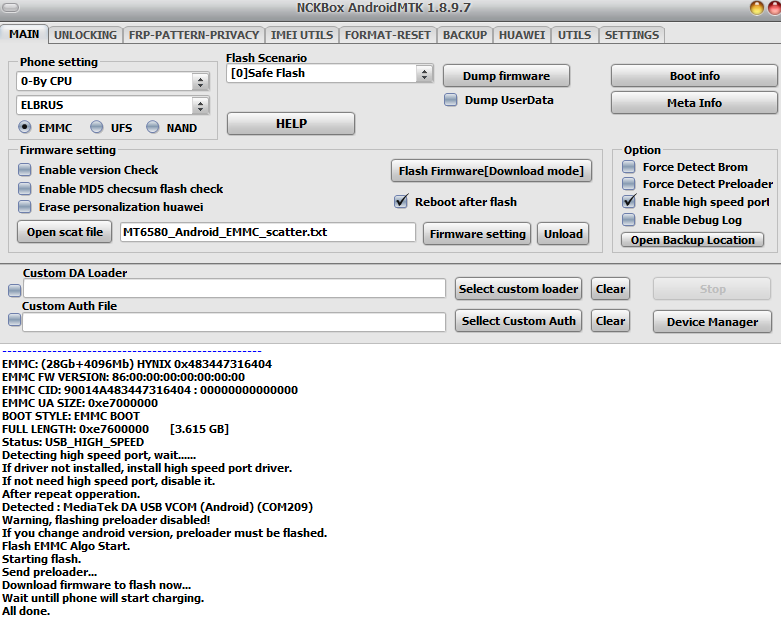Toggle Enable MD5 checksum flash check
The width and height of the screenshot is (781, 640).
coord(24,189)
